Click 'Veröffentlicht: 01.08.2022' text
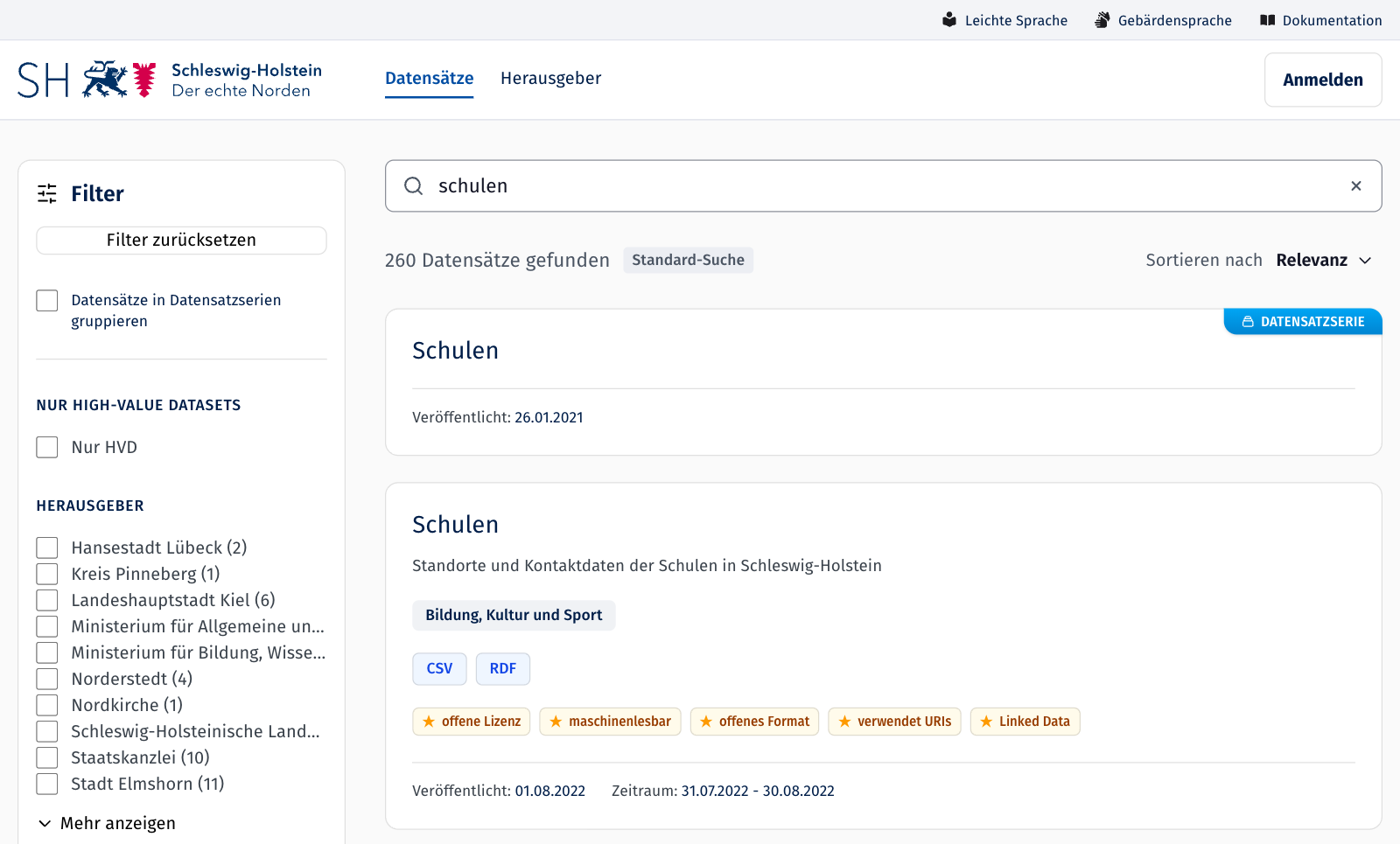Viewport: 1400px width, 844px height. coord(499,791)
